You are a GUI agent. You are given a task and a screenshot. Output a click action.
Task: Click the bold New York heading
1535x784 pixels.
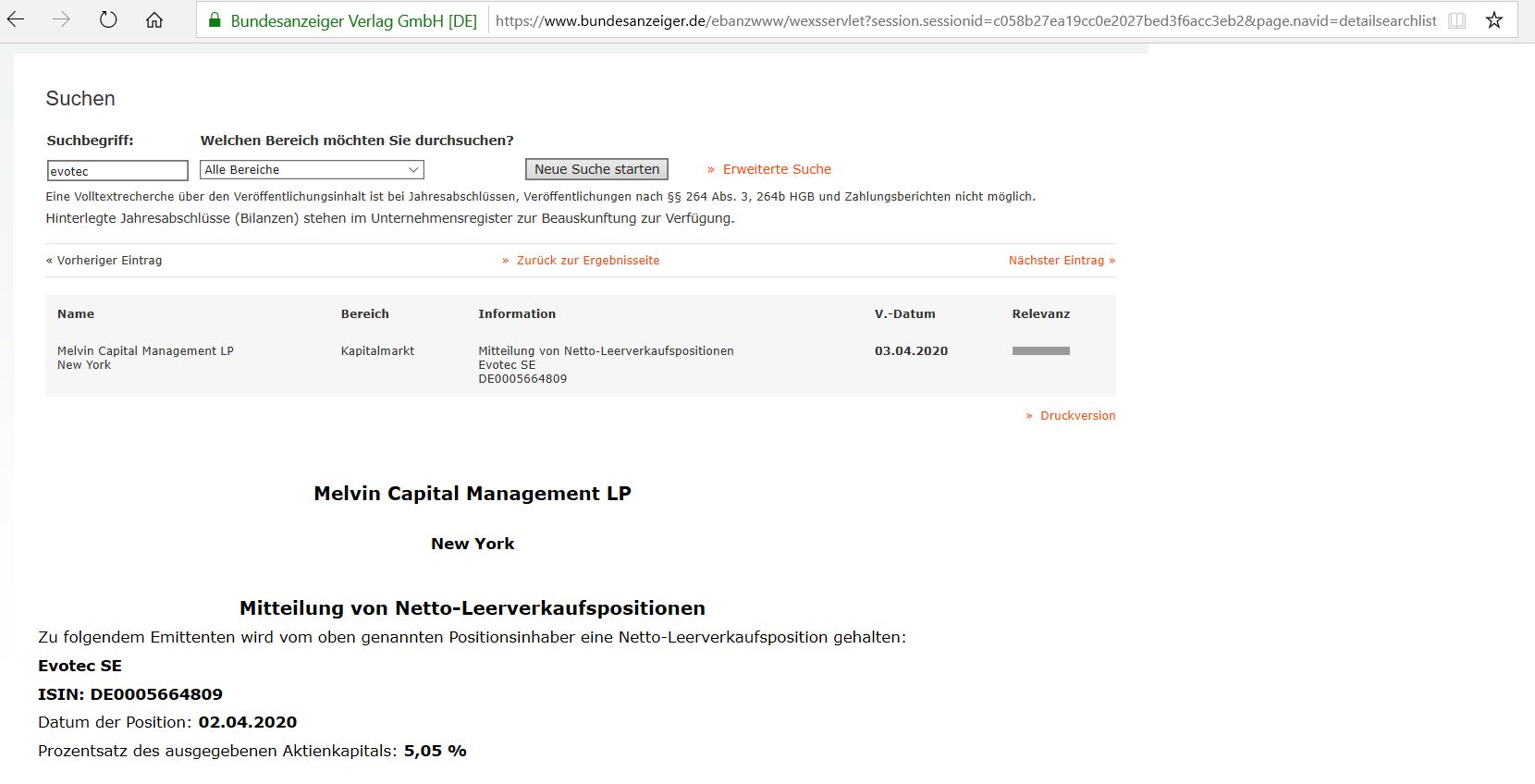pyautogui.click(x=473, y=544)
